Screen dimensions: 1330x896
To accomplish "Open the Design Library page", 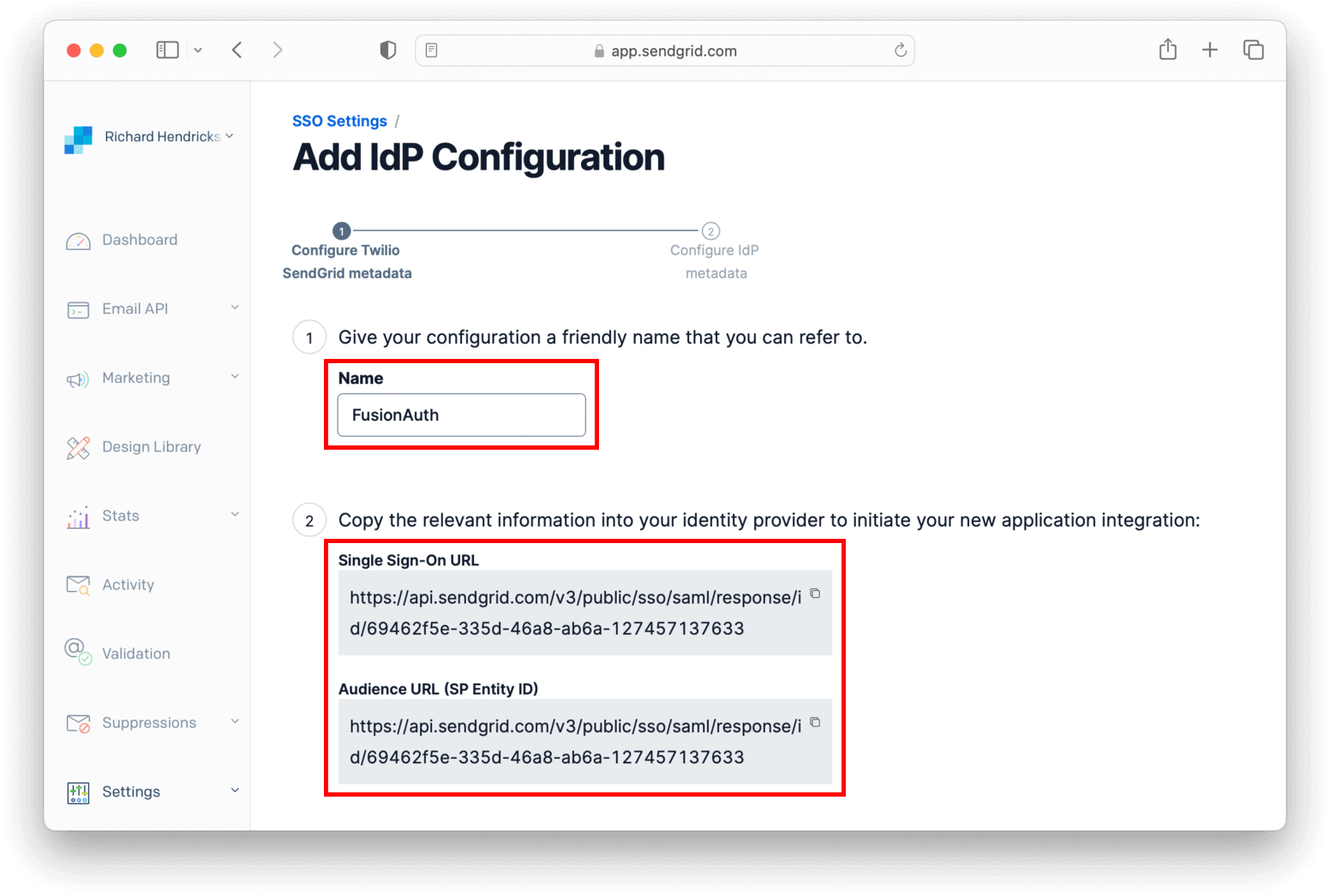I will 152,447.
